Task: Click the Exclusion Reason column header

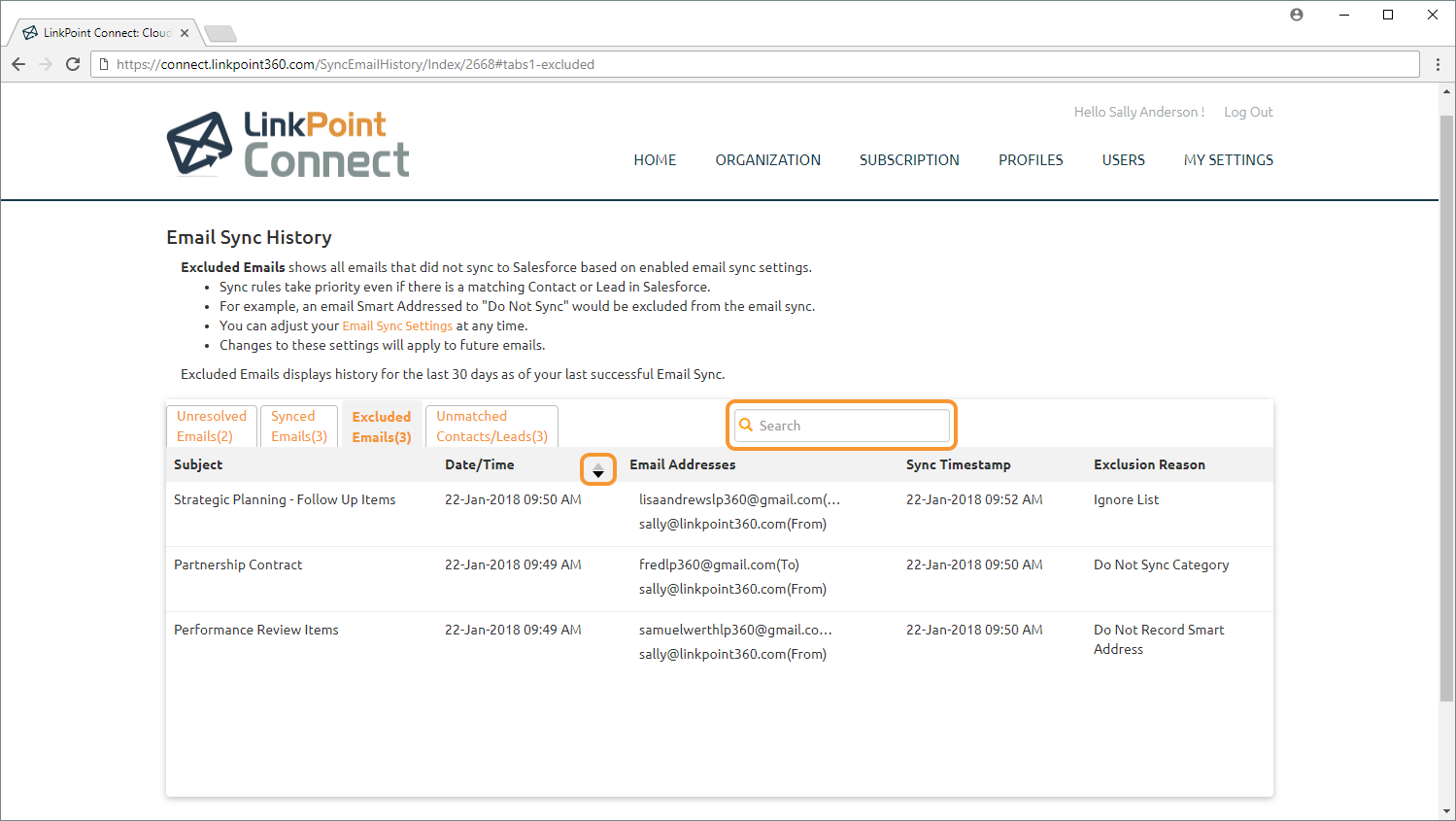Action: click(x=1149, y=464)
